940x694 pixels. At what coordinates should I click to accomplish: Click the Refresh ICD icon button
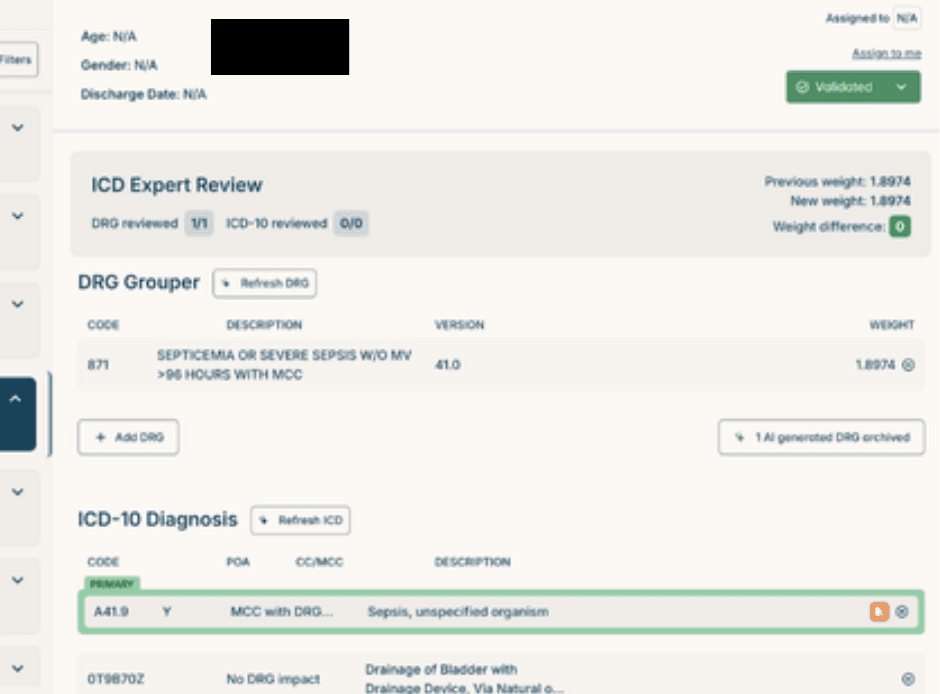click(263, 521)
